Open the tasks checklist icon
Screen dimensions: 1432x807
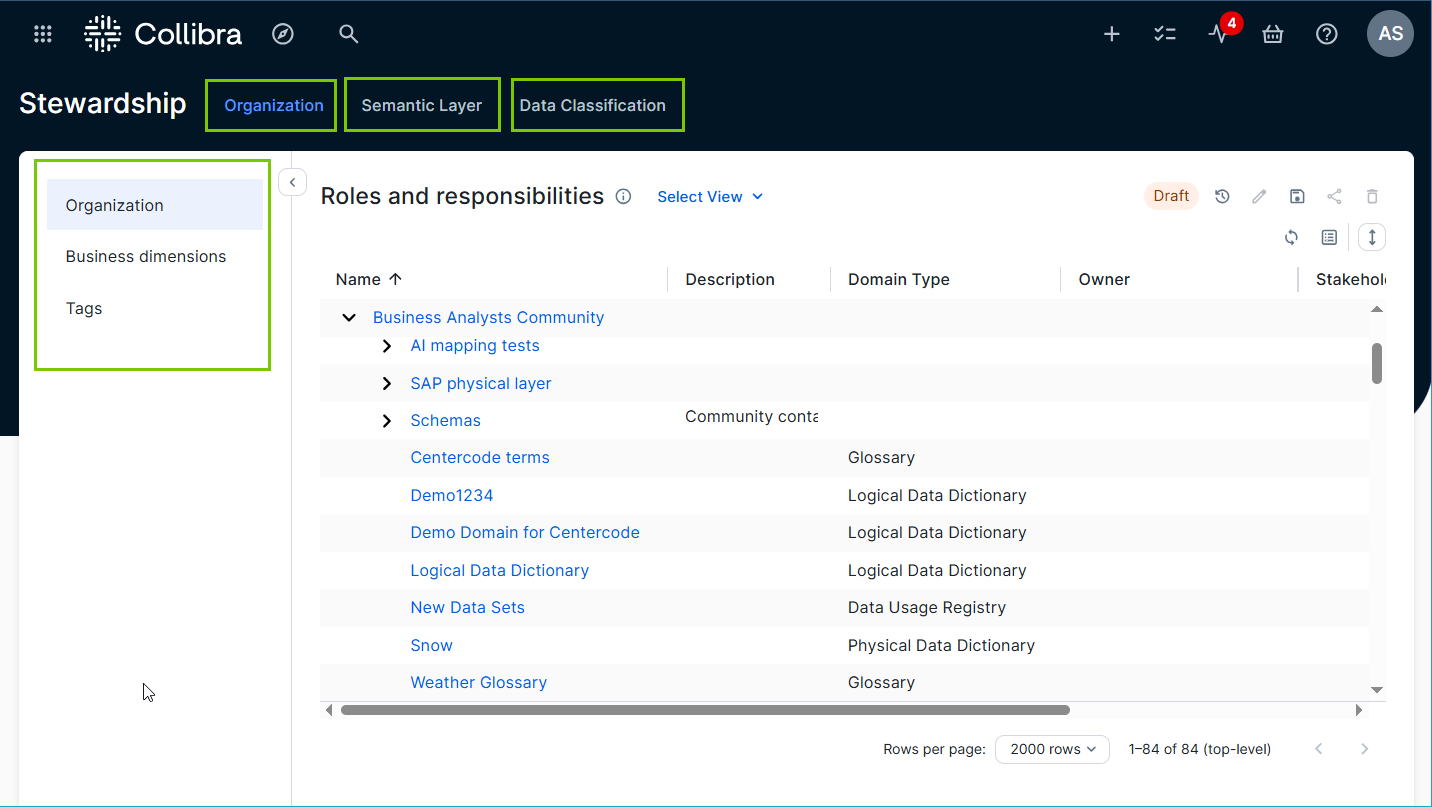pyautogui.click(x=1164, y=34)
